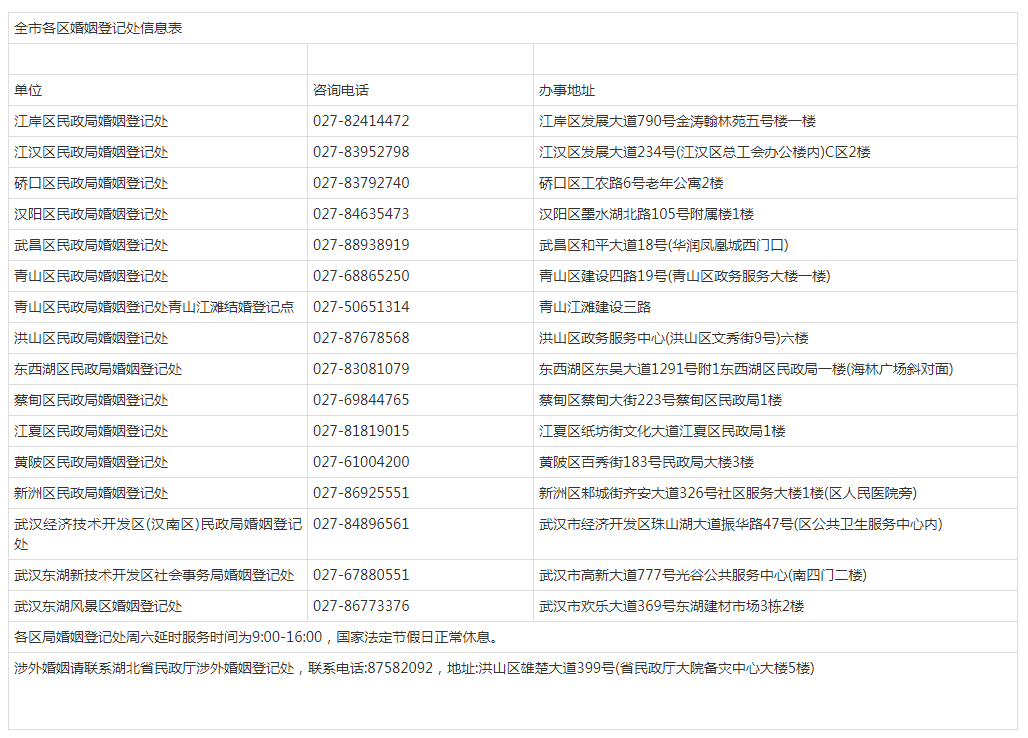This screenshot has width=1028, height=738.
Task: Click phone number 027-82414472
Action: [361, 121]
